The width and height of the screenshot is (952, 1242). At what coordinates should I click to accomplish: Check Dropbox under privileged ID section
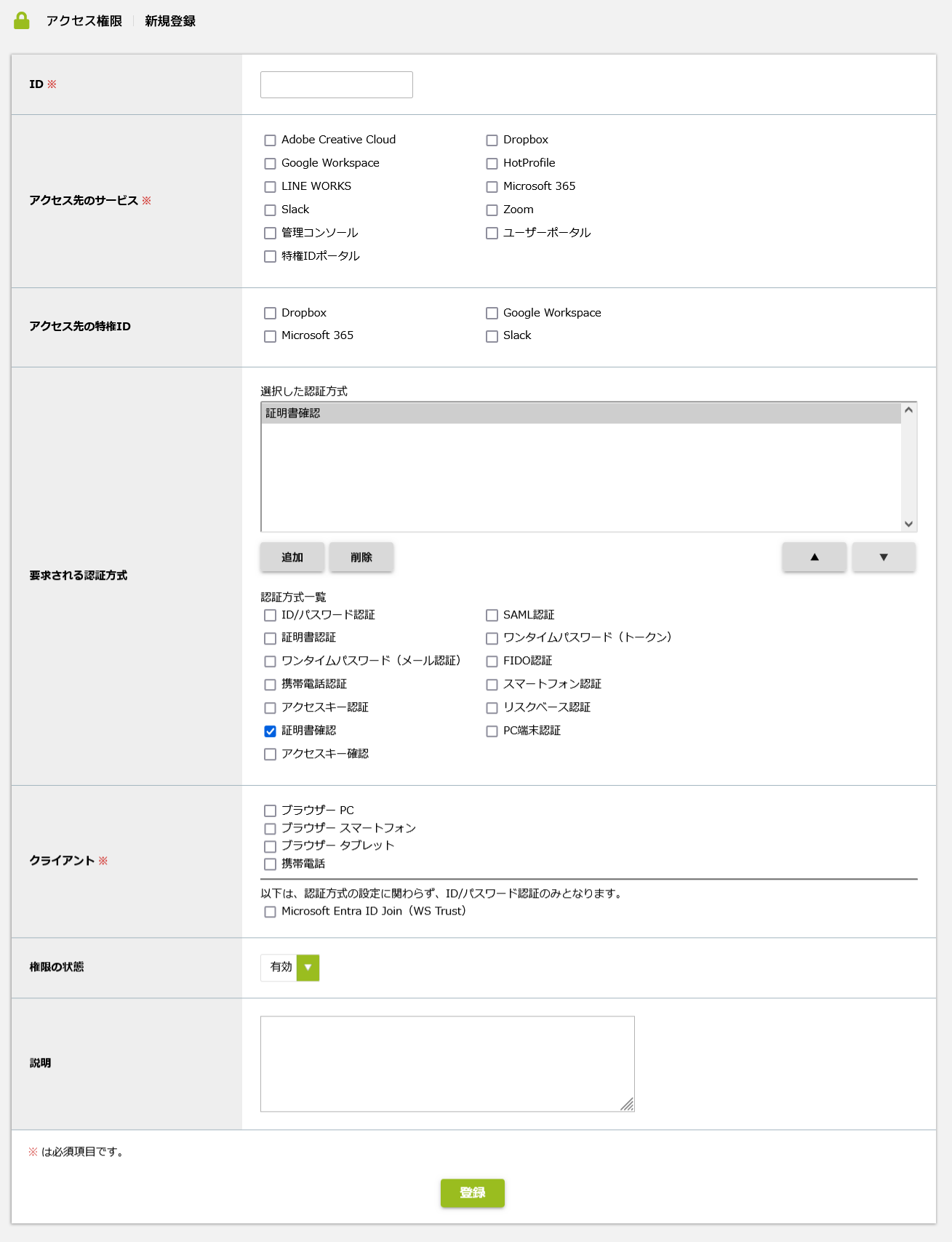click(x=270, y=314)
